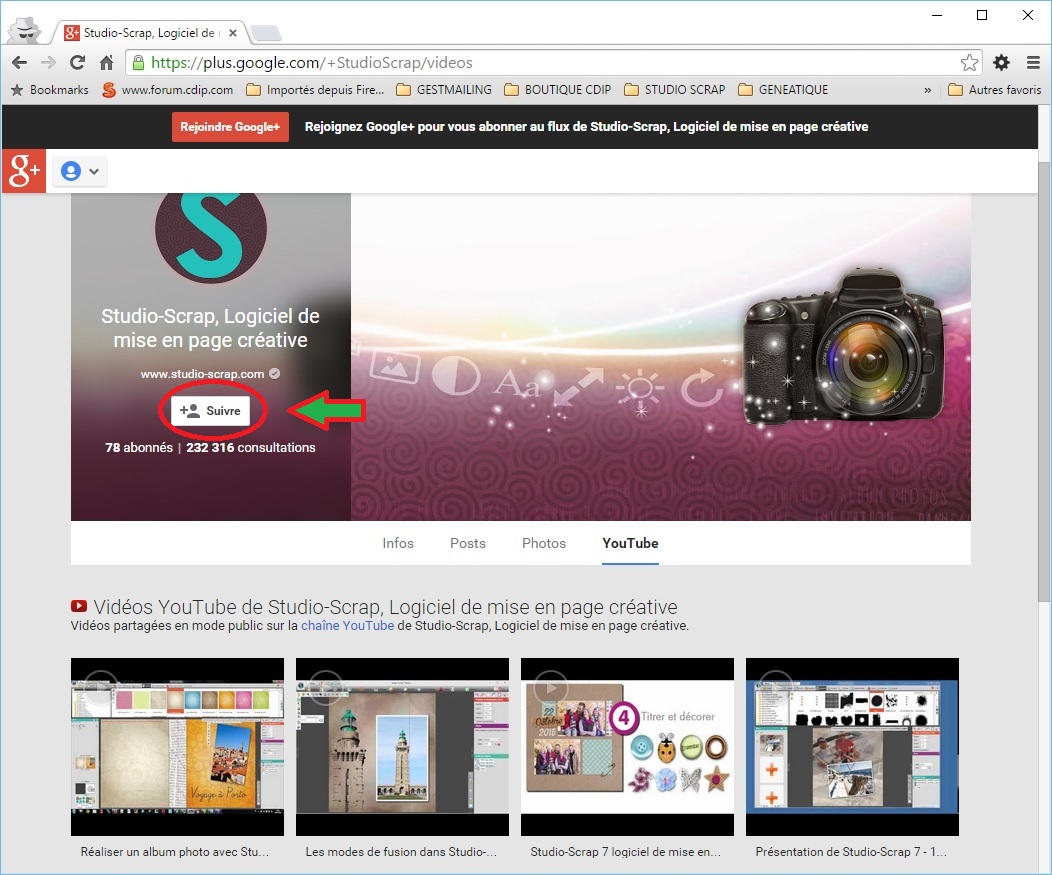Click the verified checkmark beside studio-scrap.com
The height and width of the screenshot is (875, 1052).
coord(274,374)
